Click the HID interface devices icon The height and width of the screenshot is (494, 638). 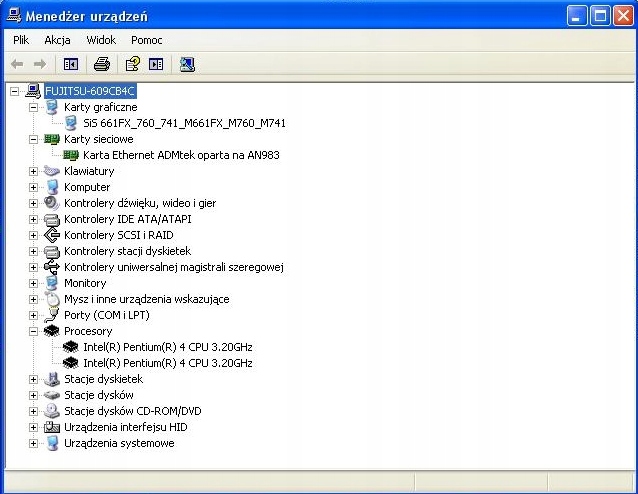pyautogui.click(x=52, y=427)
